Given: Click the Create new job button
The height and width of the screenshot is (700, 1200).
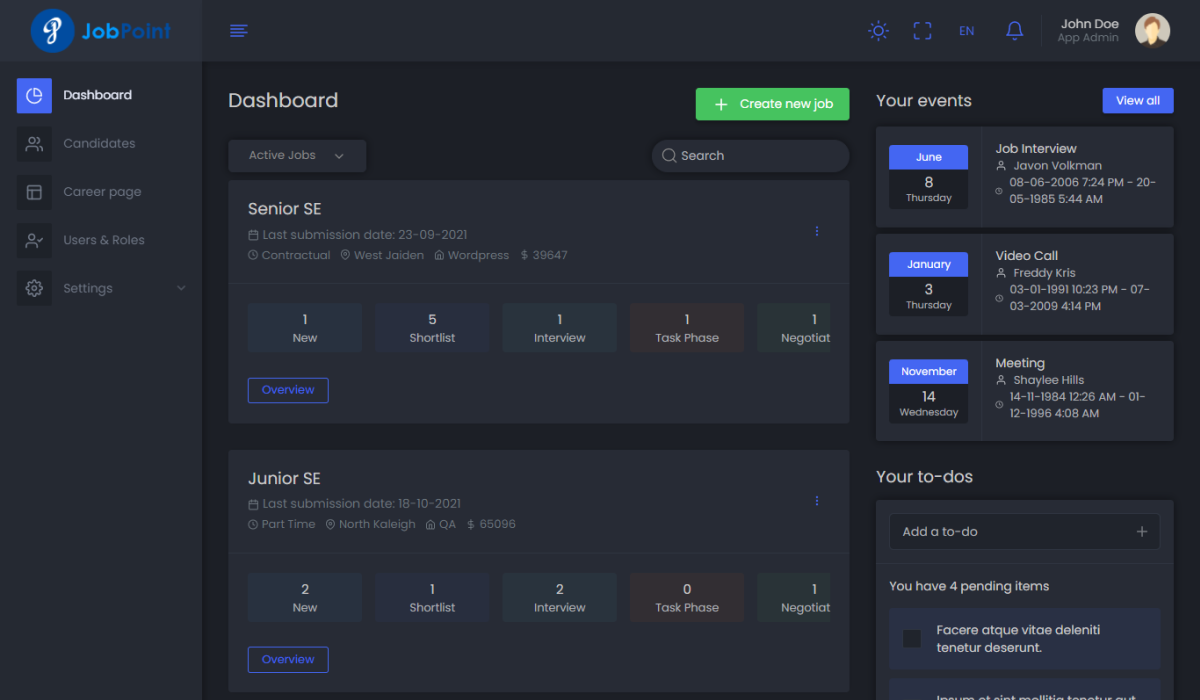Looking at the screenshot, I should click(772, 104).
